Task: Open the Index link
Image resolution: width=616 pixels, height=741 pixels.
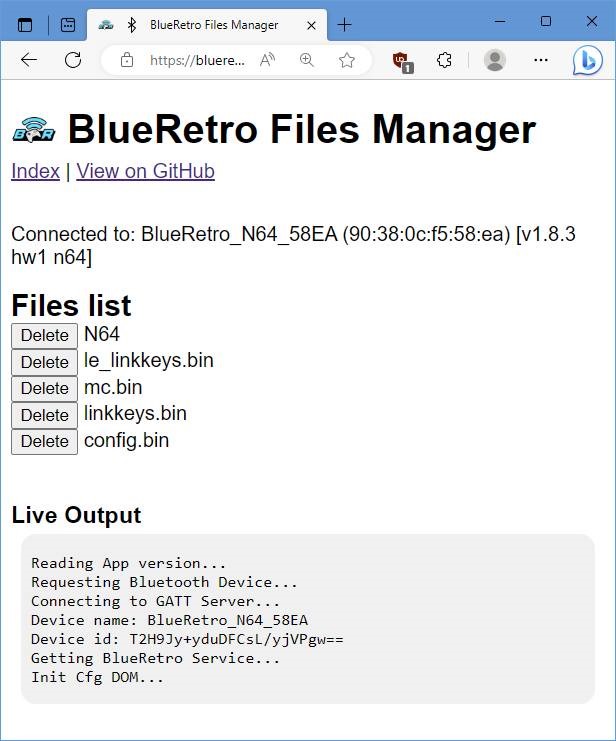Action: pos(35,171)
